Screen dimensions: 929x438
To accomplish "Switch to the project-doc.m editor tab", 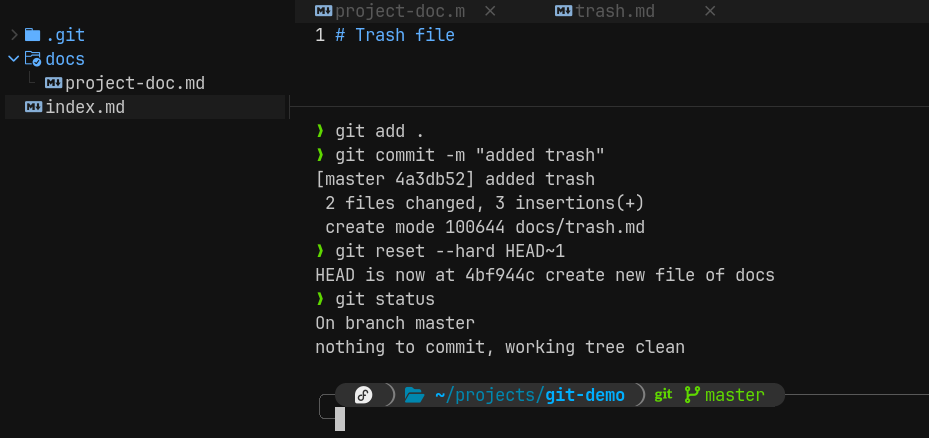I will point(400,11).
